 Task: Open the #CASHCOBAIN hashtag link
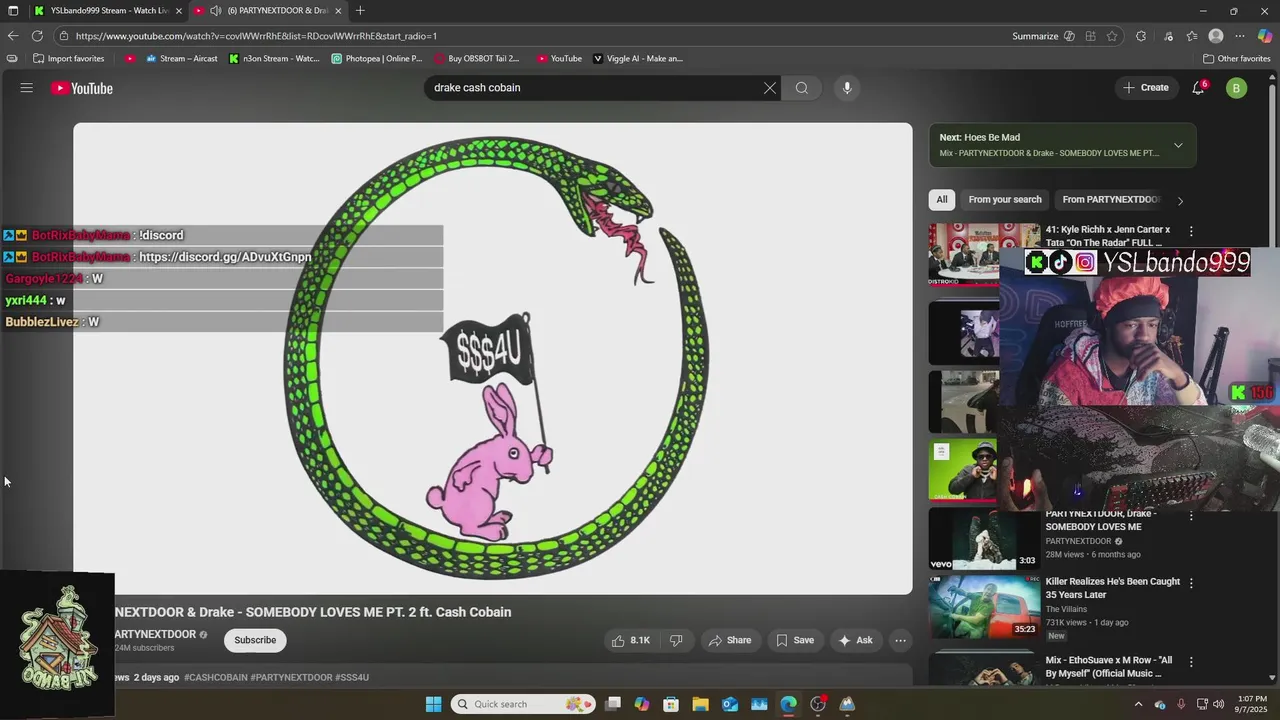tap(215, 677)
